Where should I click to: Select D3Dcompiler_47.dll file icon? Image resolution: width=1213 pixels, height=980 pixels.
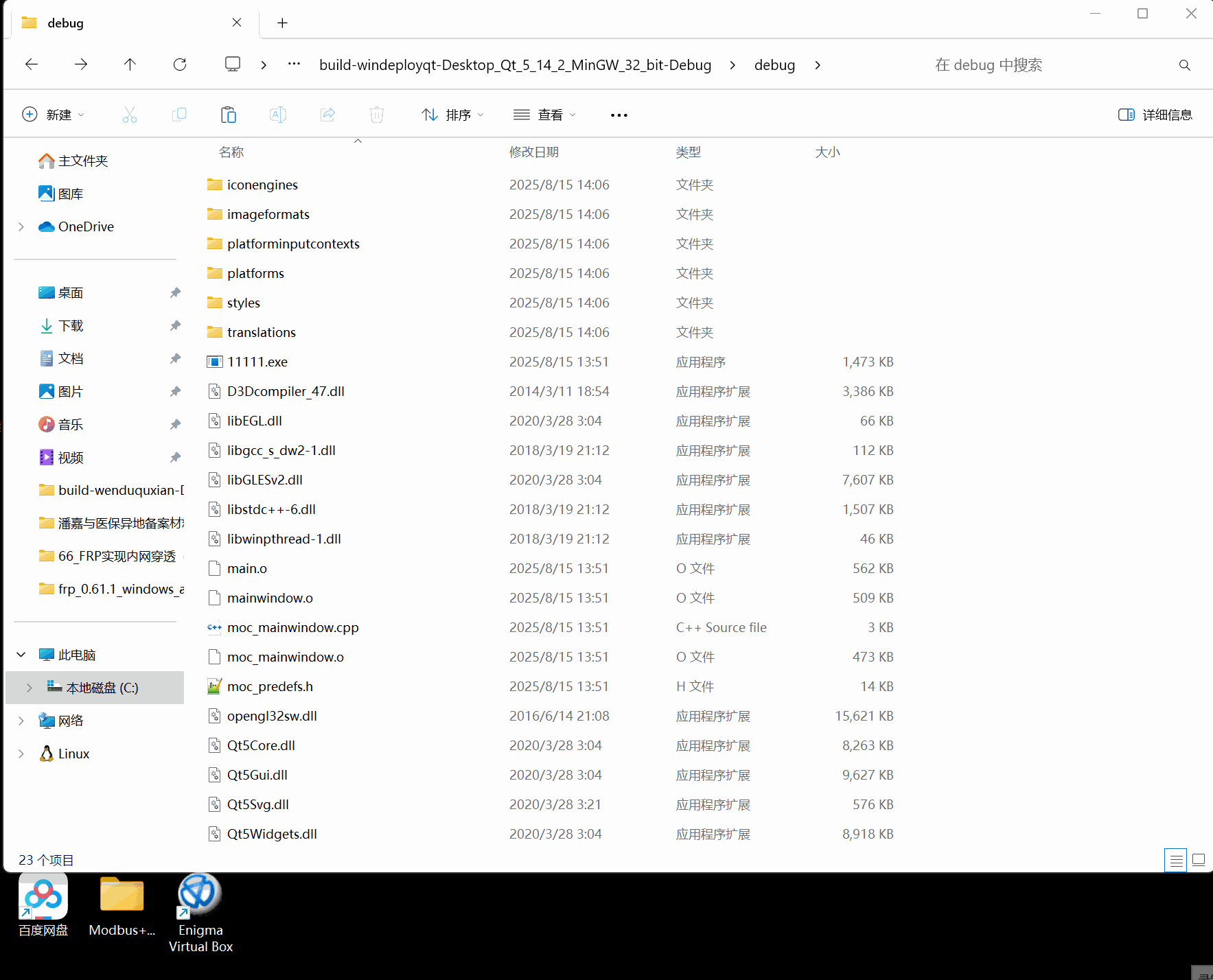215,391
